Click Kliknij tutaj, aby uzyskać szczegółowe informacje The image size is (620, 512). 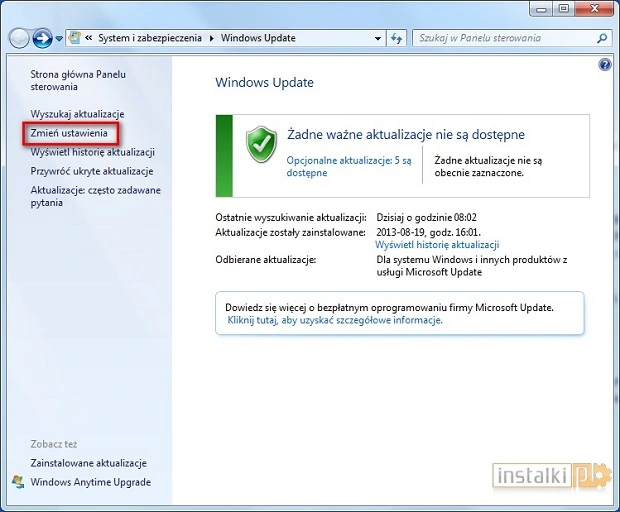point(335,320)
